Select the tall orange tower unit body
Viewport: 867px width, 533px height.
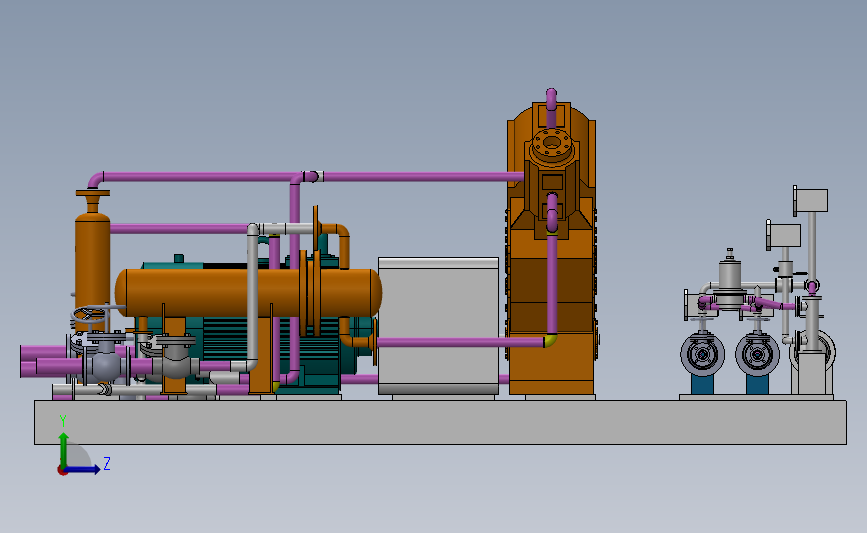tap(552, 249)
